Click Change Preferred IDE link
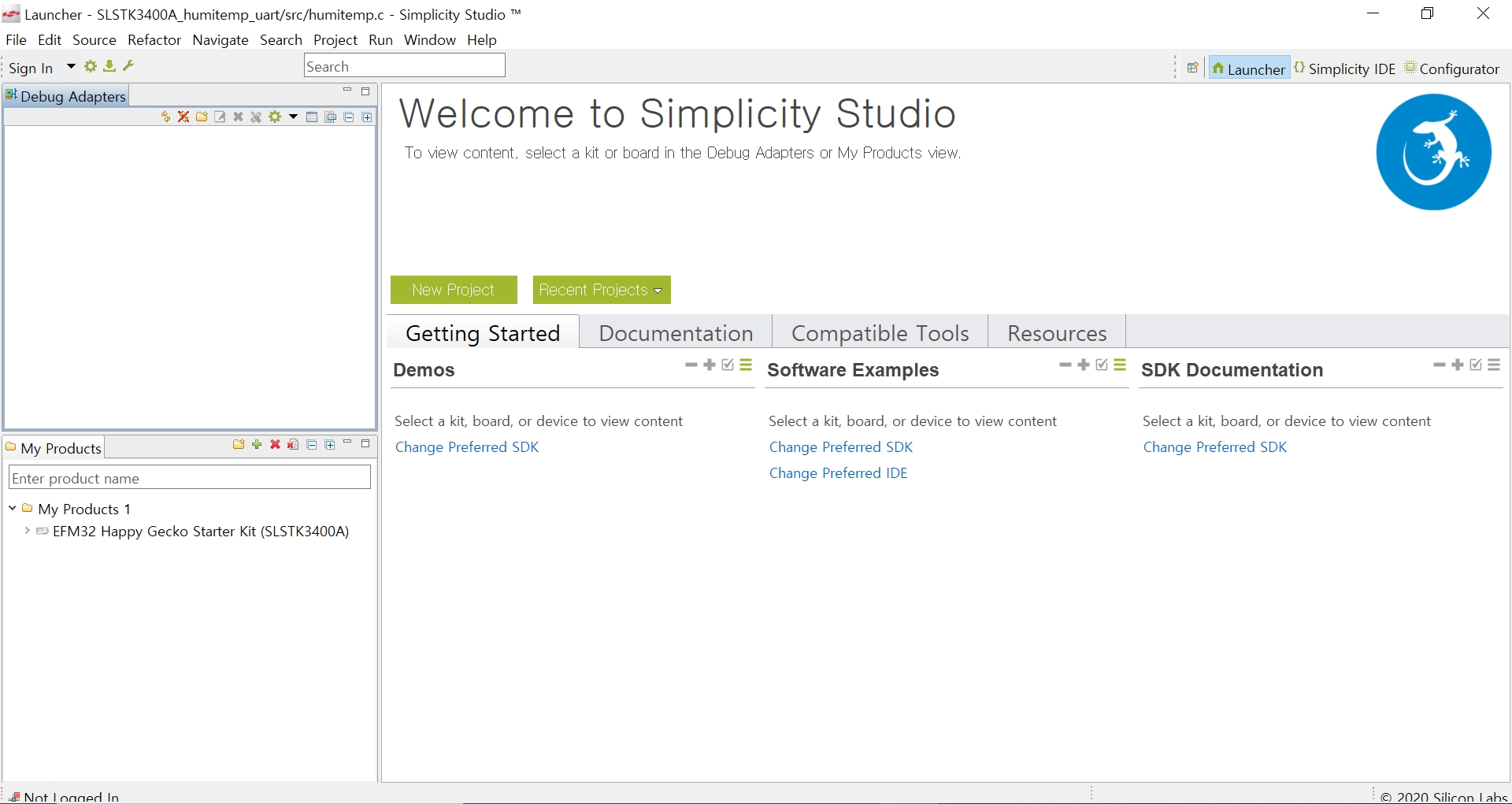1512x804 pixels. tap(838, 473)
